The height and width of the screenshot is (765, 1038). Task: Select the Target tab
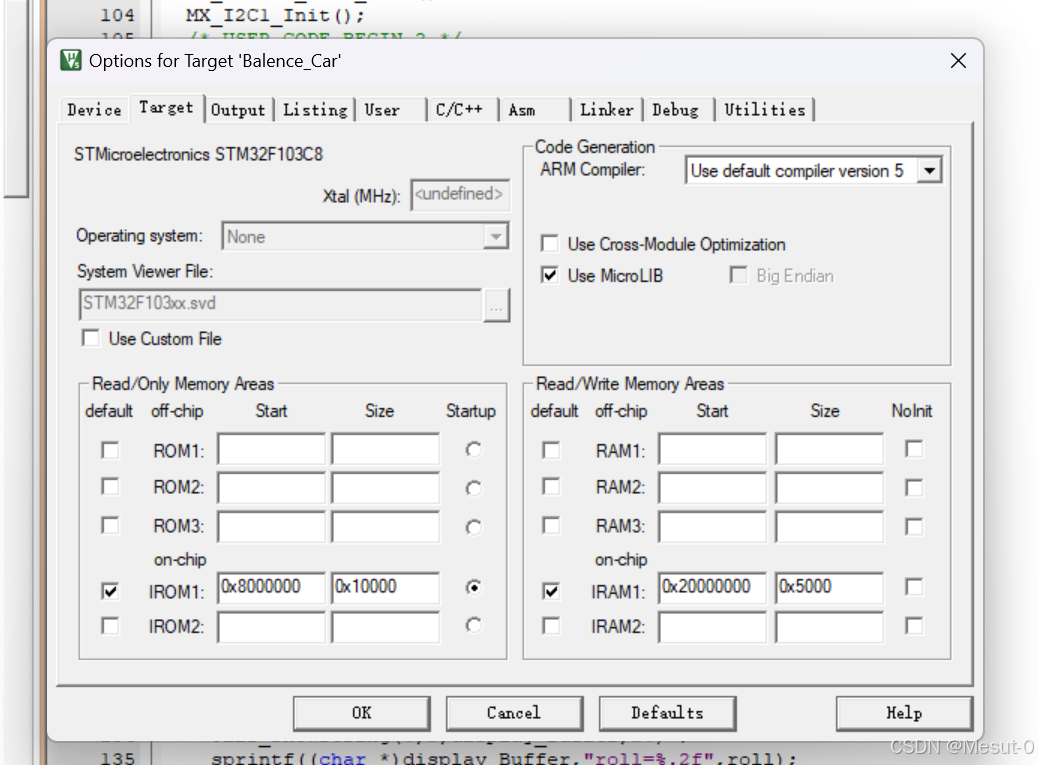(x=166, y=108)
